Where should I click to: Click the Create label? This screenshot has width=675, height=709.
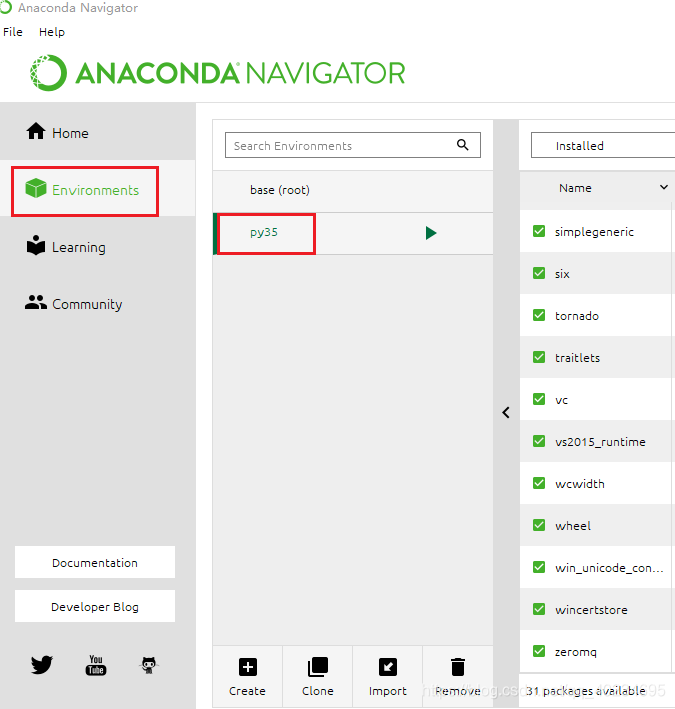(247, 691)
